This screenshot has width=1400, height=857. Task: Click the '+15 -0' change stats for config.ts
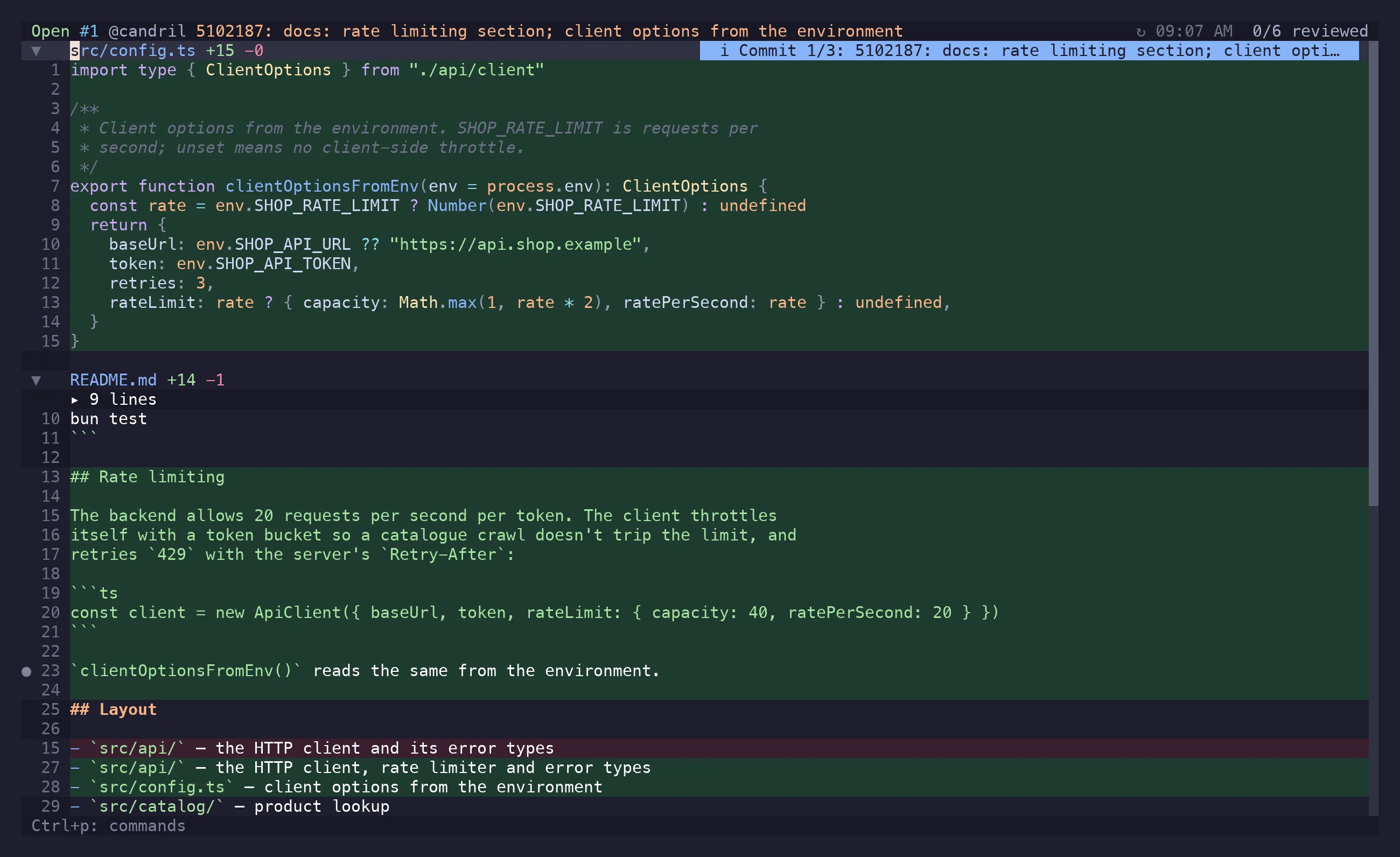pyautogui.click(x=234, y=51)
